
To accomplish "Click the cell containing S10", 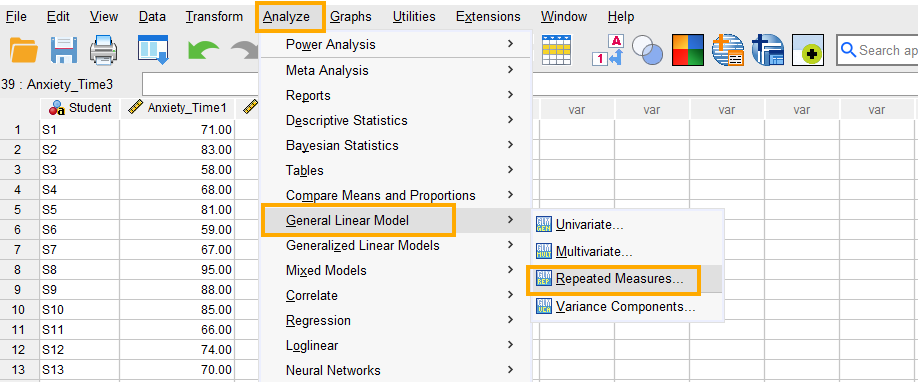I will [80, 309].
